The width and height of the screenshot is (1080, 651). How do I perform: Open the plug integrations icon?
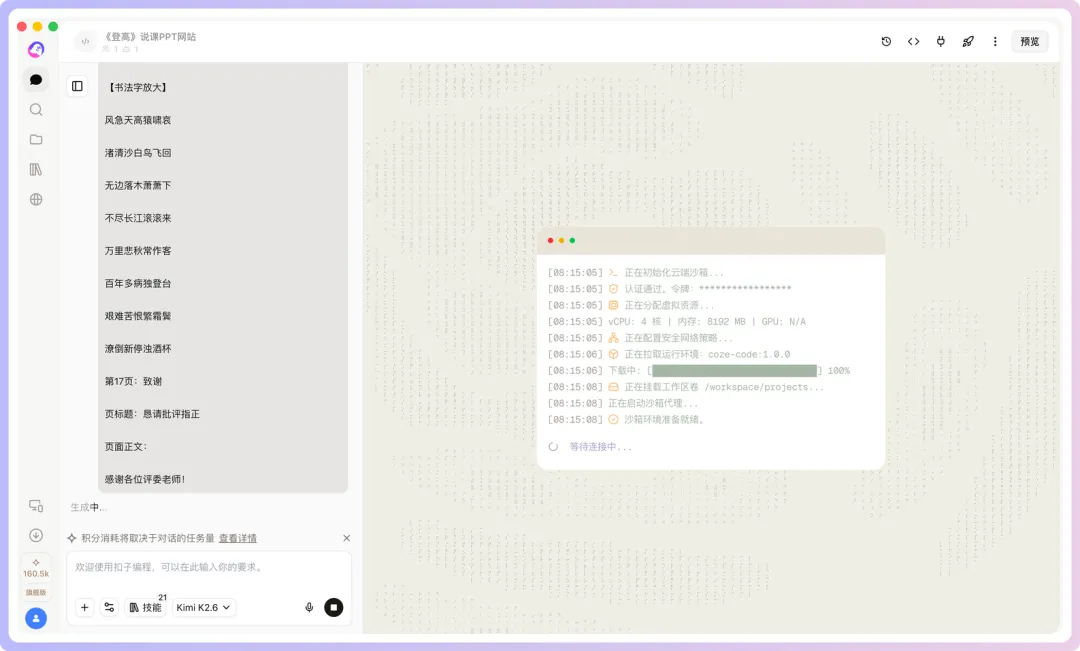[x=940, y=41]
